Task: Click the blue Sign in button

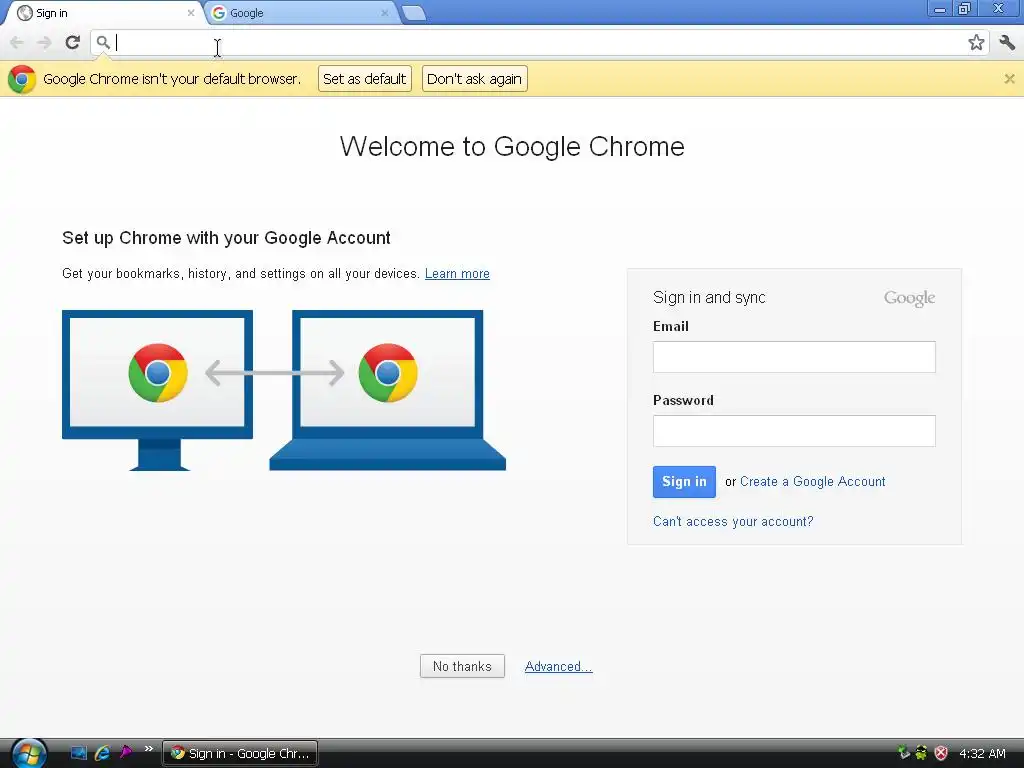Action: pyautogui.click(x=684, y=482)
